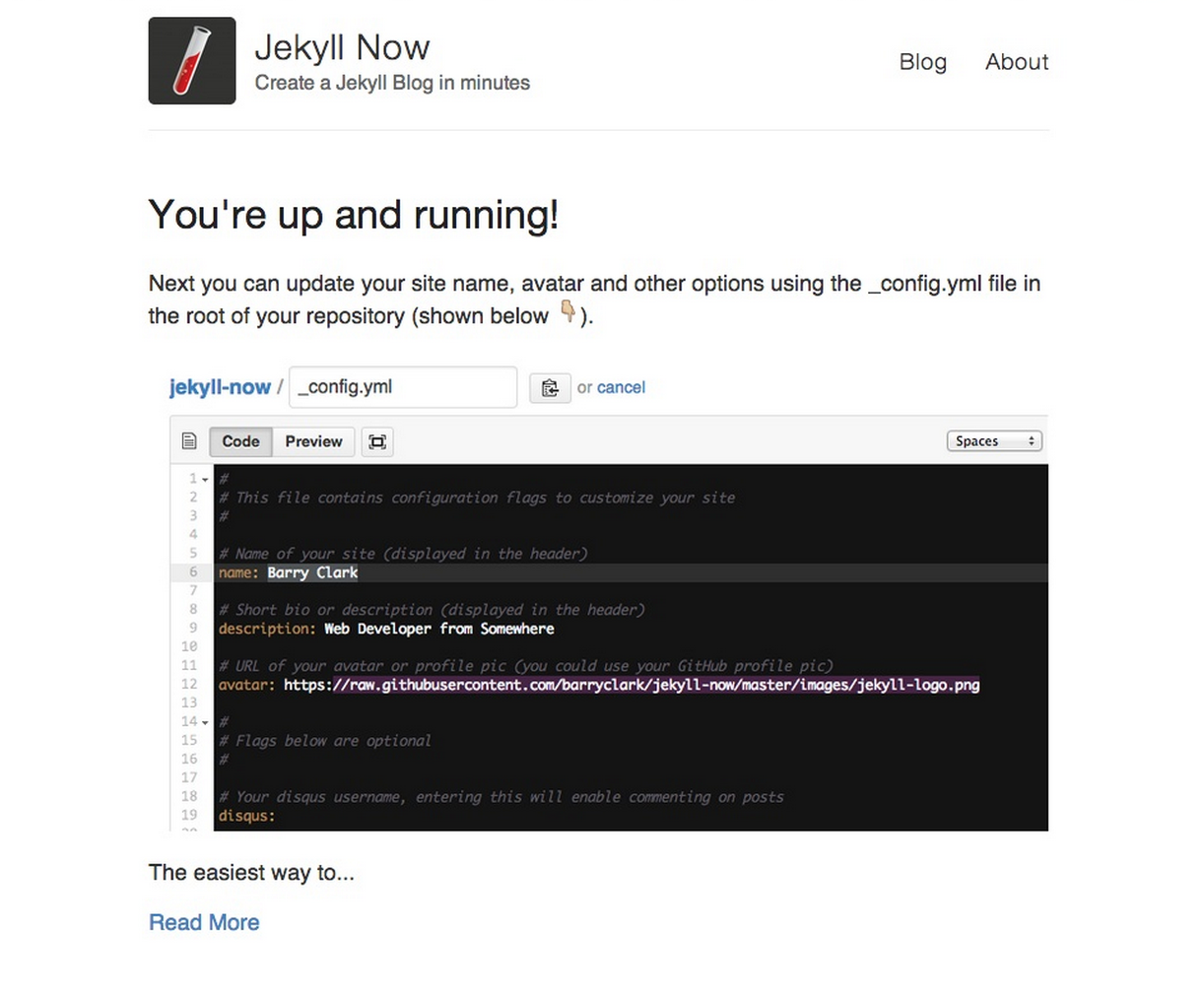Image resolution: width=1204 pixels, height=999 pixels.
Task: Open the You're up and running! post
Action: coord(354,215)
